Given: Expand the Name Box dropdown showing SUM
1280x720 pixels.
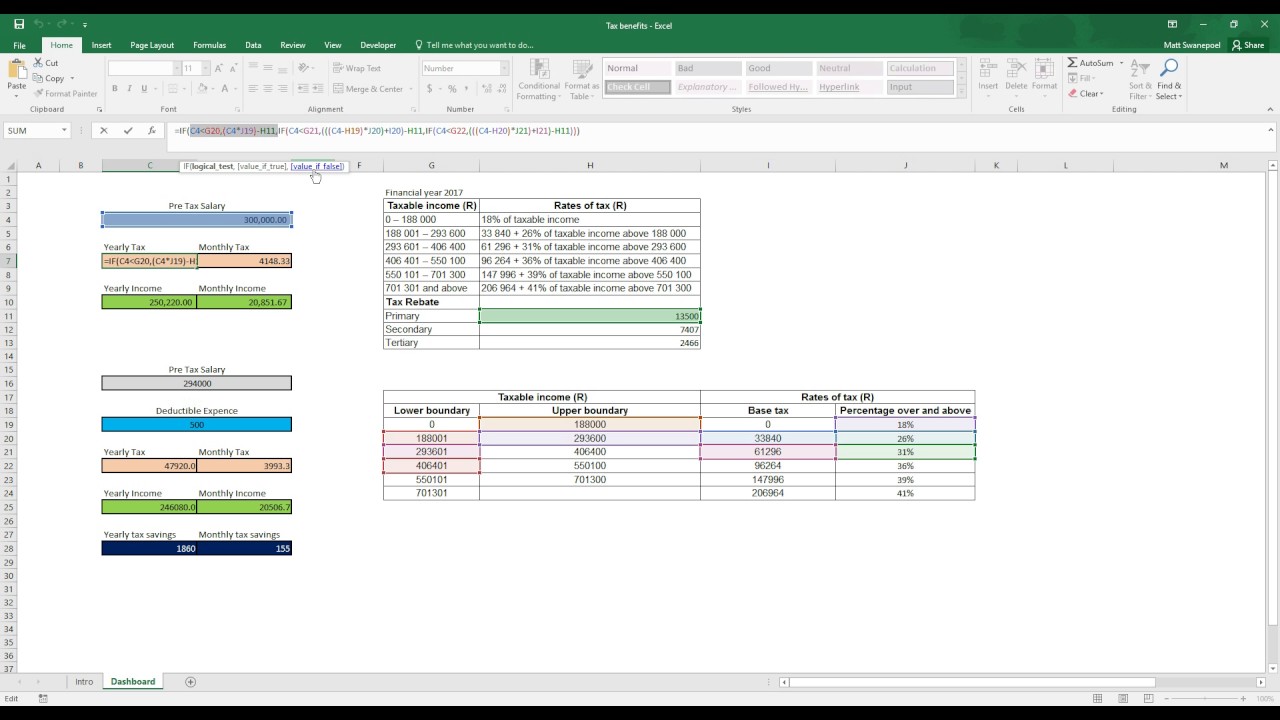Looking at the screenshot, I should 64,130.
